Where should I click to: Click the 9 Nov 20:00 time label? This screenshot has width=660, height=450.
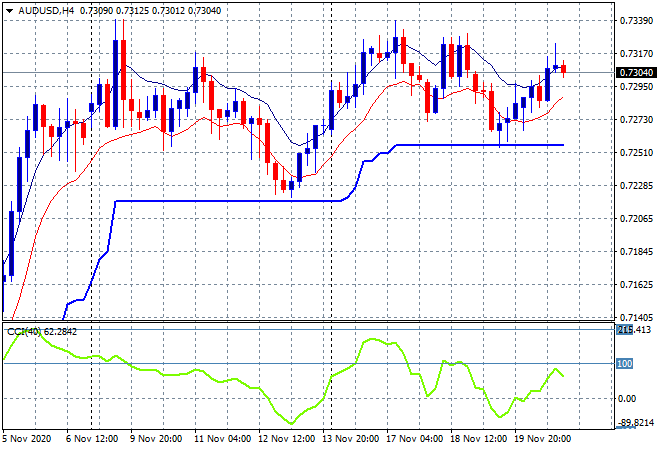coord(156,439)
